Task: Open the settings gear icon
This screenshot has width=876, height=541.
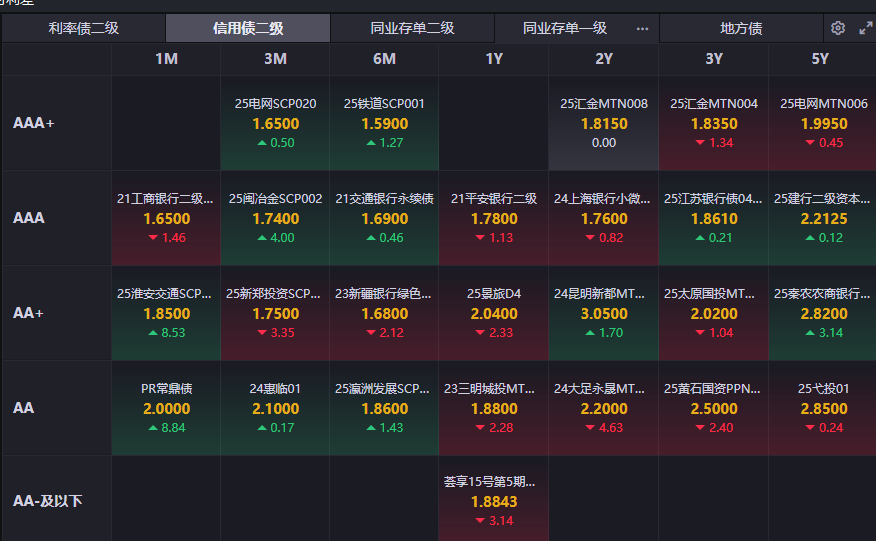Action: pyautogui.click(x=838, y=28)
